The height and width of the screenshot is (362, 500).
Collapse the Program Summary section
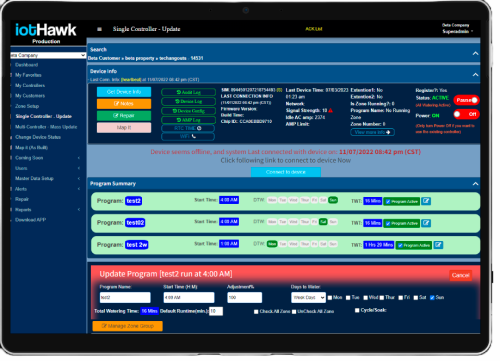click(475, 184)
